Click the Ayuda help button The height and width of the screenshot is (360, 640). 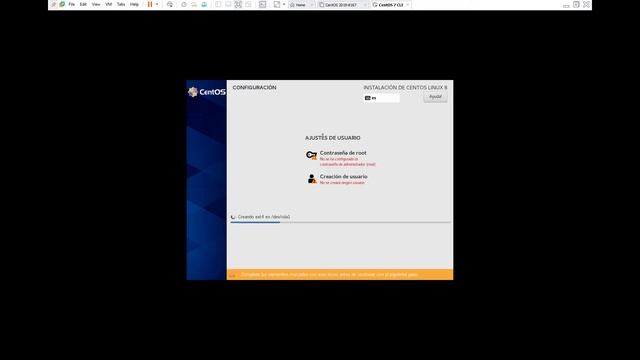pyautogui.click(x=435, y=97)
